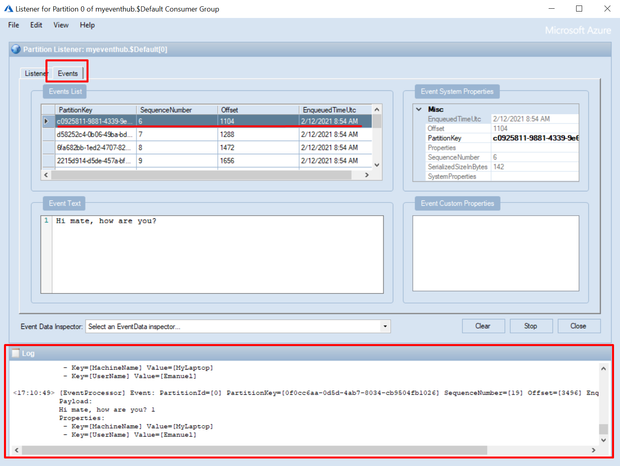Click the Close button
This screenshot has width=620, height=466.
pyautogui.click(x=578, y=326)
